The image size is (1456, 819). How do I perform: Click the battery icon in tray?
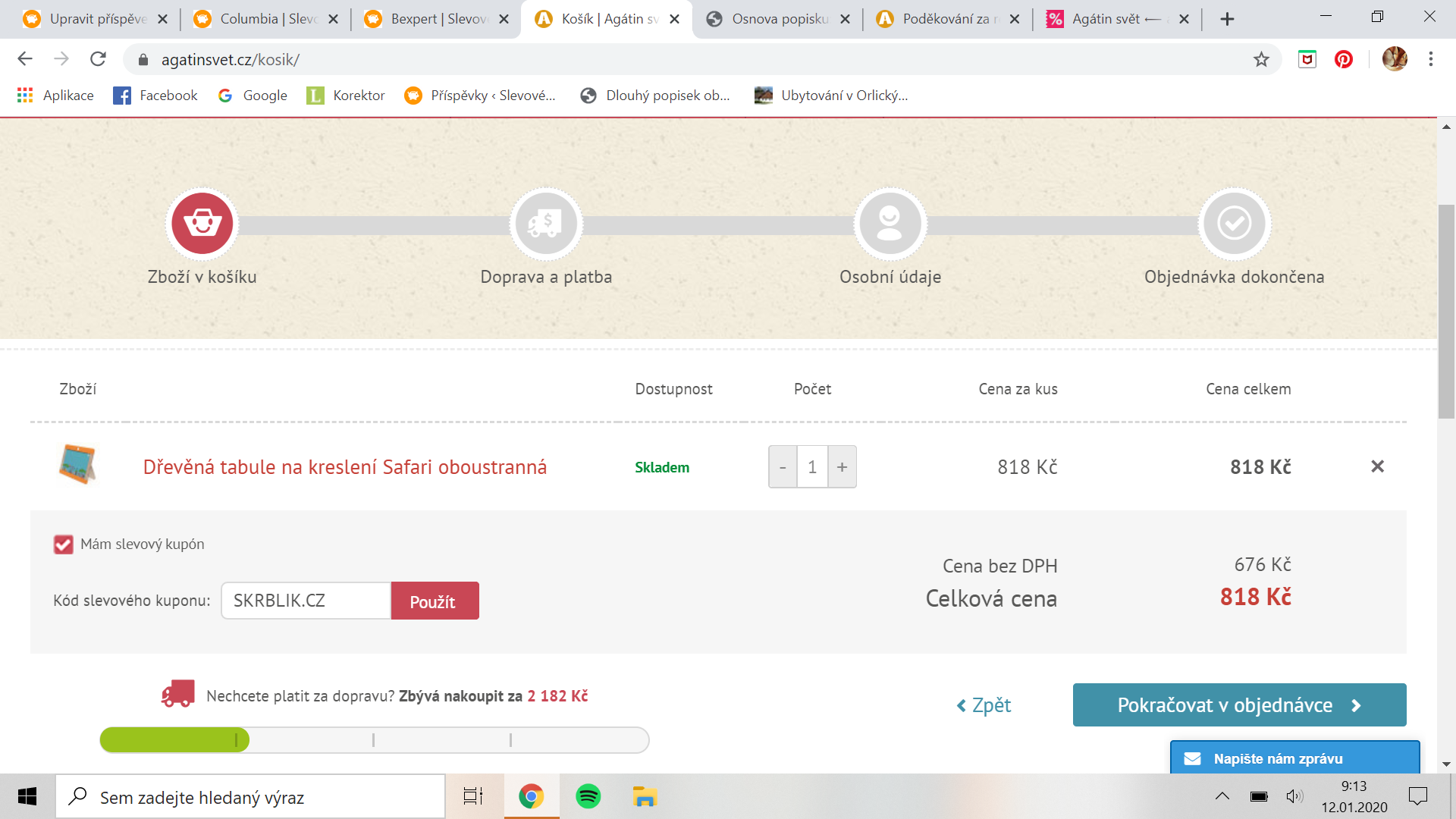tap(1259, 796)
